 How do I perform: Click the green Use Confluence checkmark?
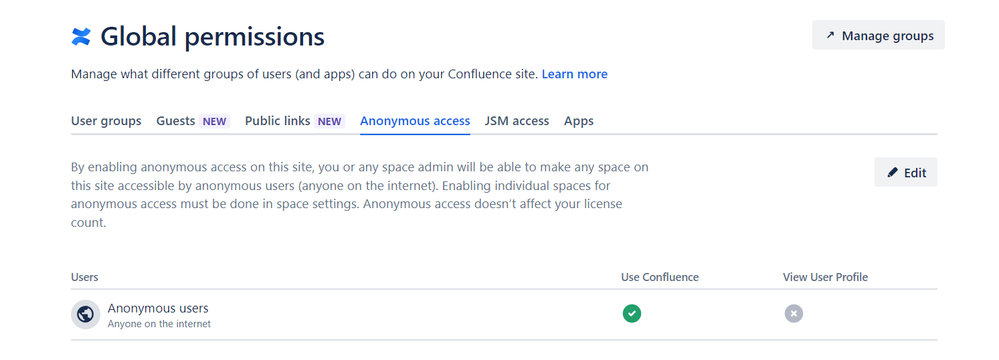point(632,313)
